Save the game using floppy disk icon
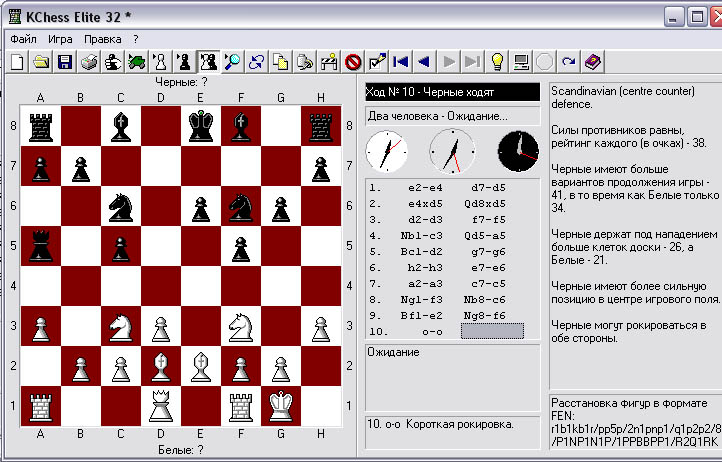The image size is (722, 462). pos(64,62)
